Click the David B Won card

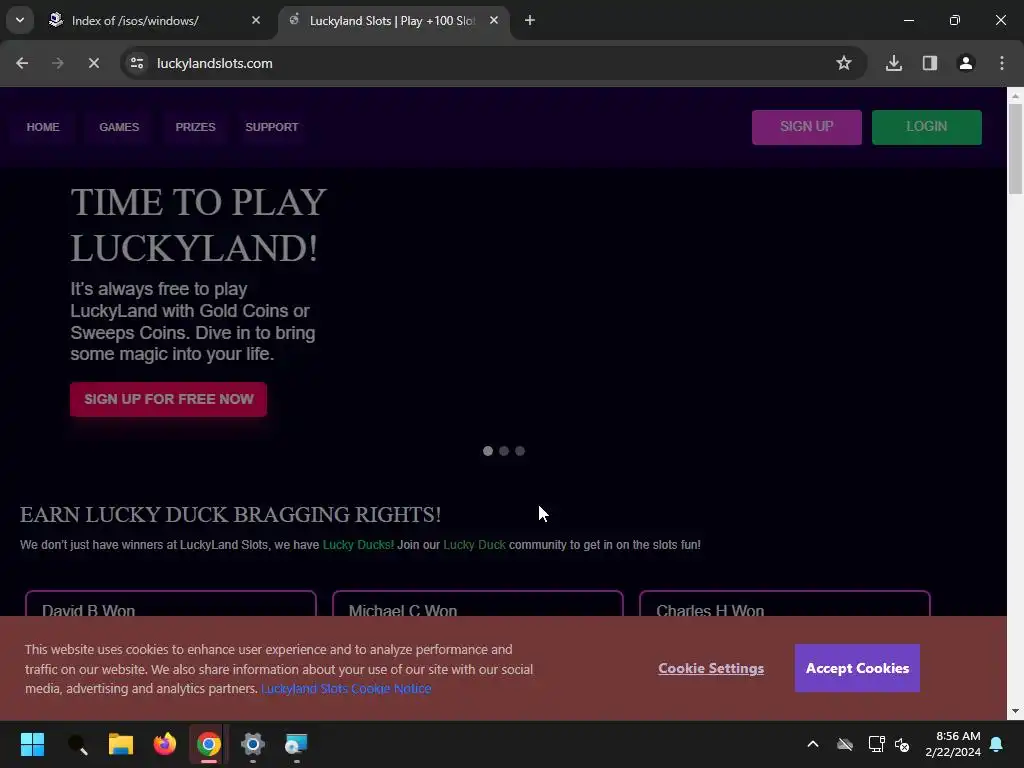[x=170, y=604]
